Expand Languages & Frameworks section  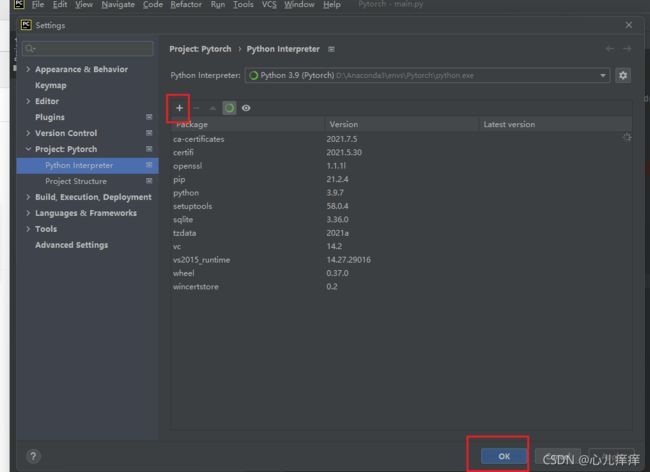point(28,213)
